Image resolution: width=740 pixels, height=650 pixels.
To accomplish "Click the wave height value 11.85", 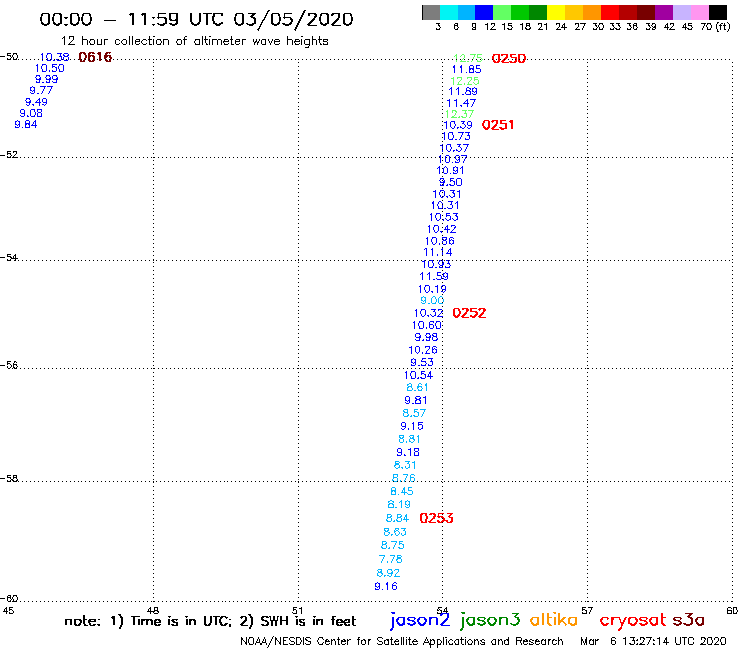I will 466,69.
